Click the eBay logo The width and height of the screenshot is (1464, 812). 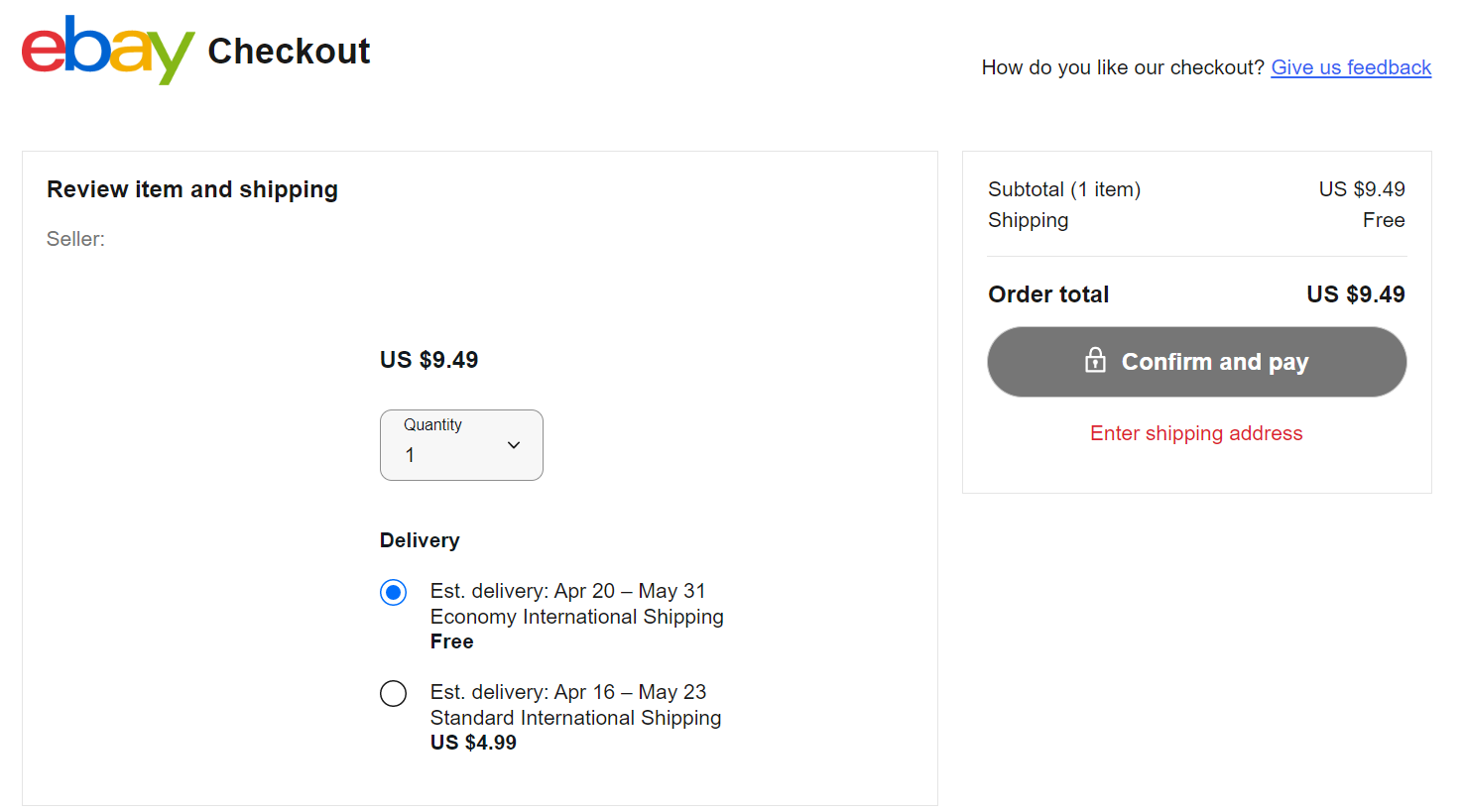pyautogui.click(x=107, y=50)
